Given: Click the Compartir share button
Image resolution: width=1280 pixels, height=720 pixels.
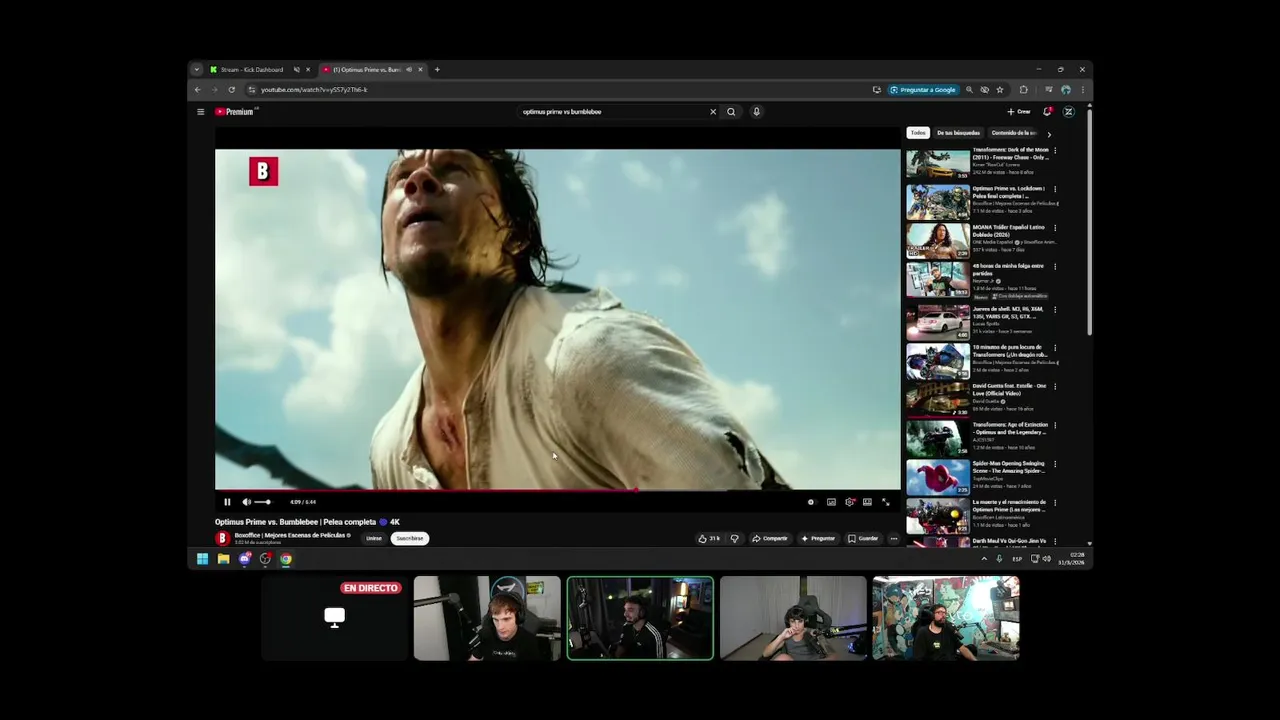Looking at the screenshot, I should click(770, 538).
